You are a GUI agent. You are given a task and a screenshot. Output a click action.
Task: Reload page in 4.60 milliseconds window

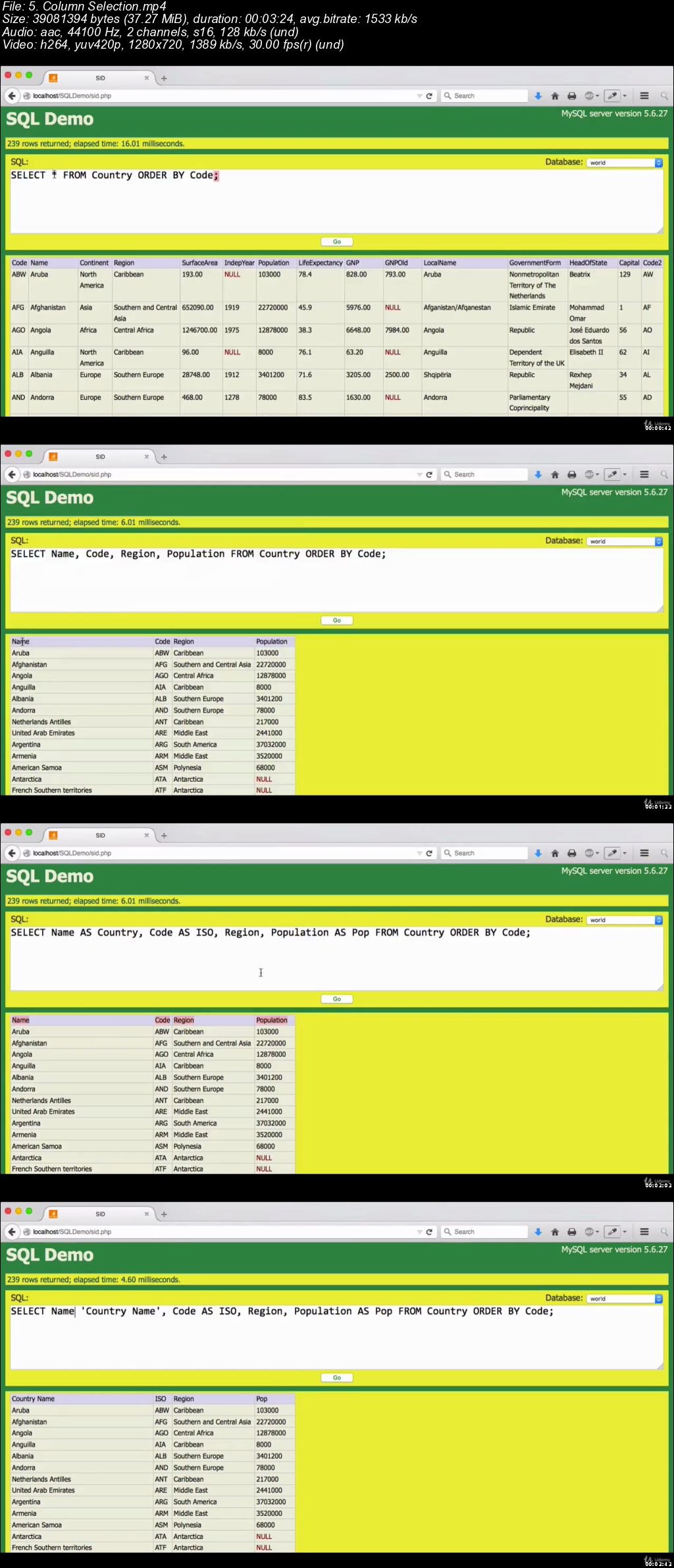[429, 1231]
